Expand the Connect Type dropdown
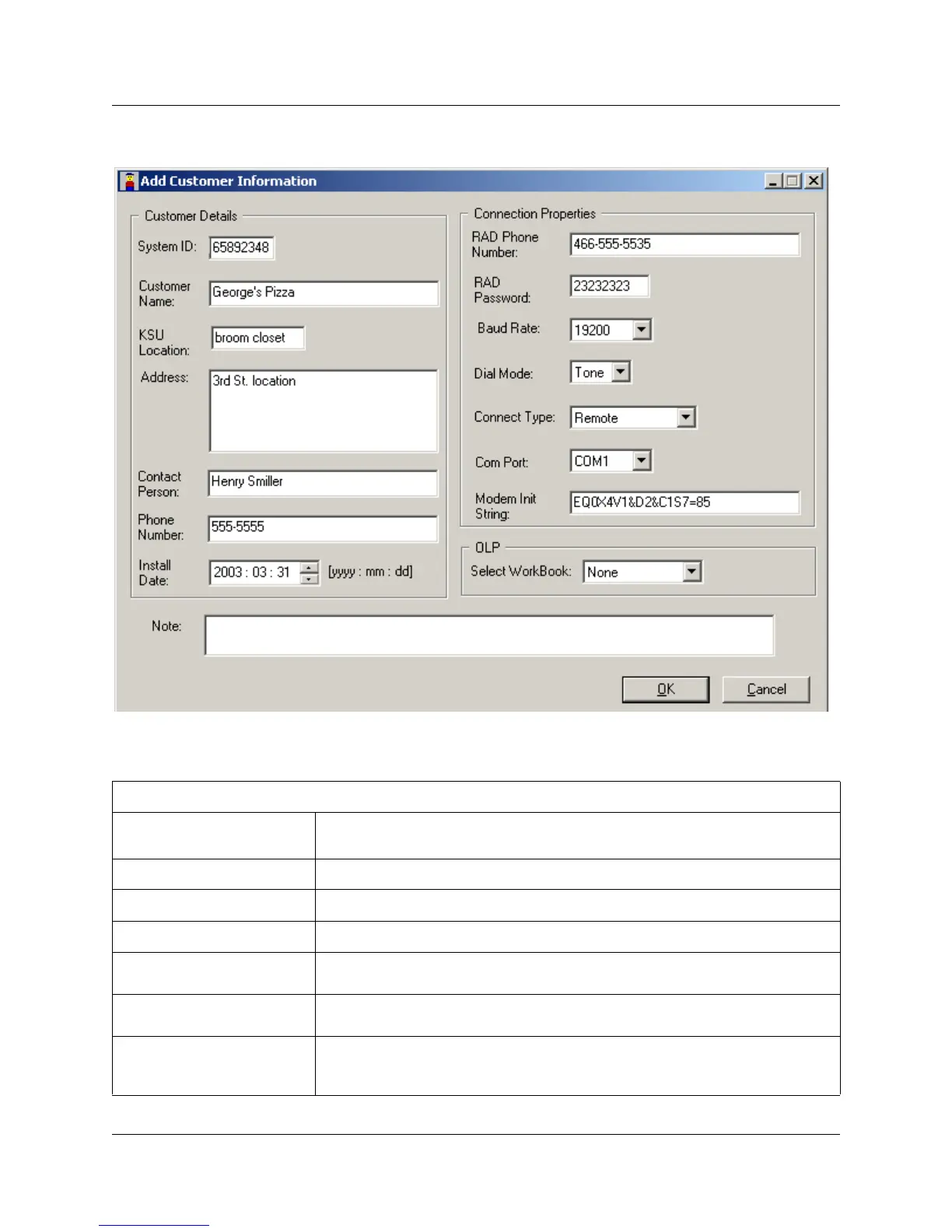952x1232 pixels. [x=685, y=418]
